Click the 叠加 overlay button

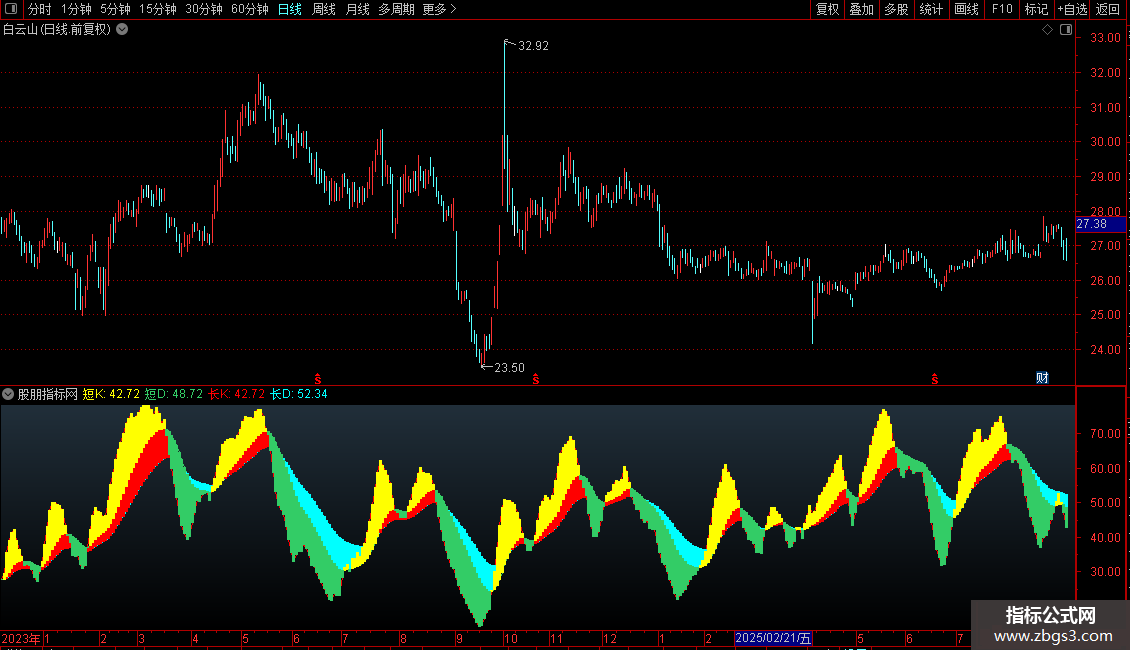pyautogui.click(x=861, y=9)
